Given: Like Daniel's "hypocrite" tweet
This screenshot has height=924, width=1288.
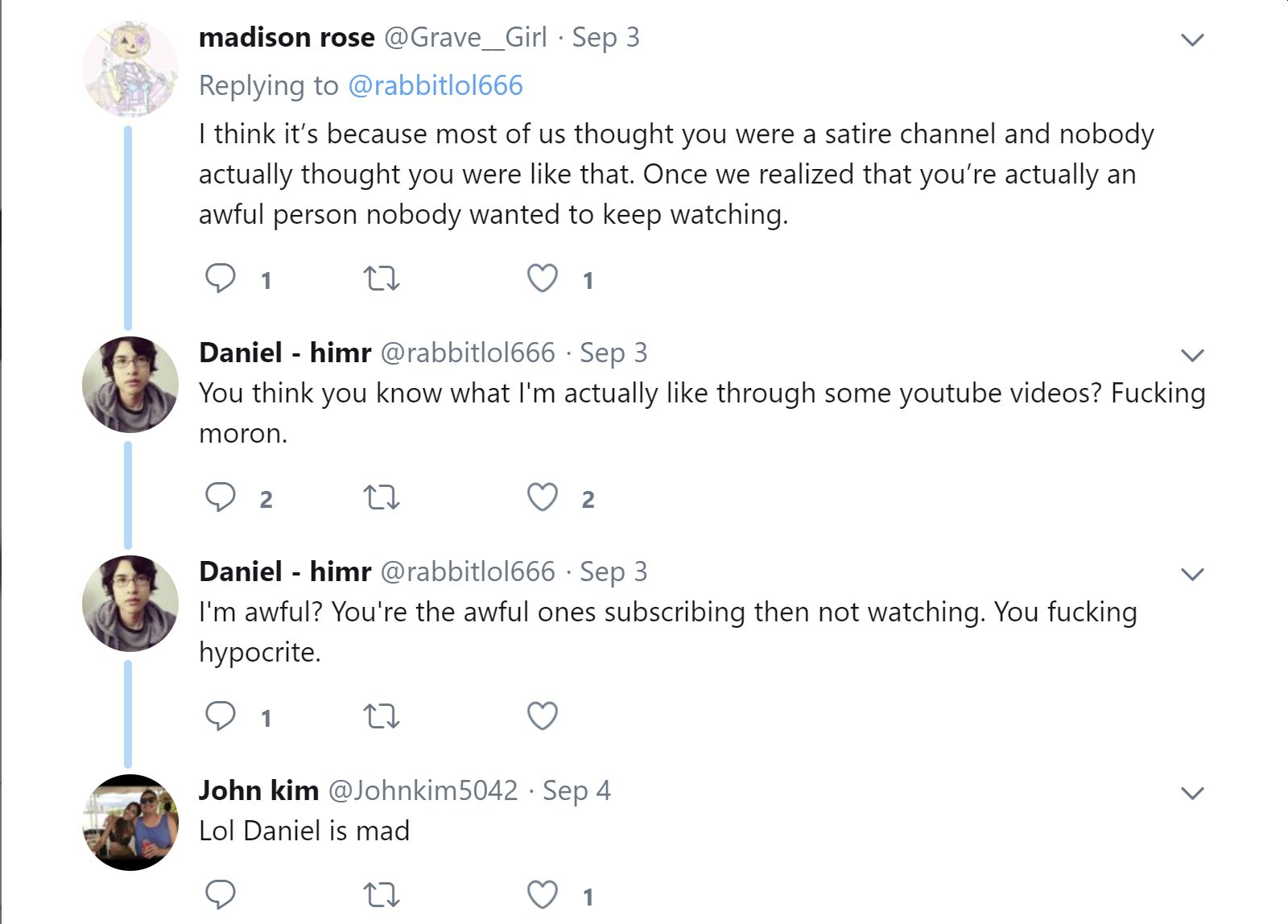Looking at the screenshot, I should click(x=542, y=716).
